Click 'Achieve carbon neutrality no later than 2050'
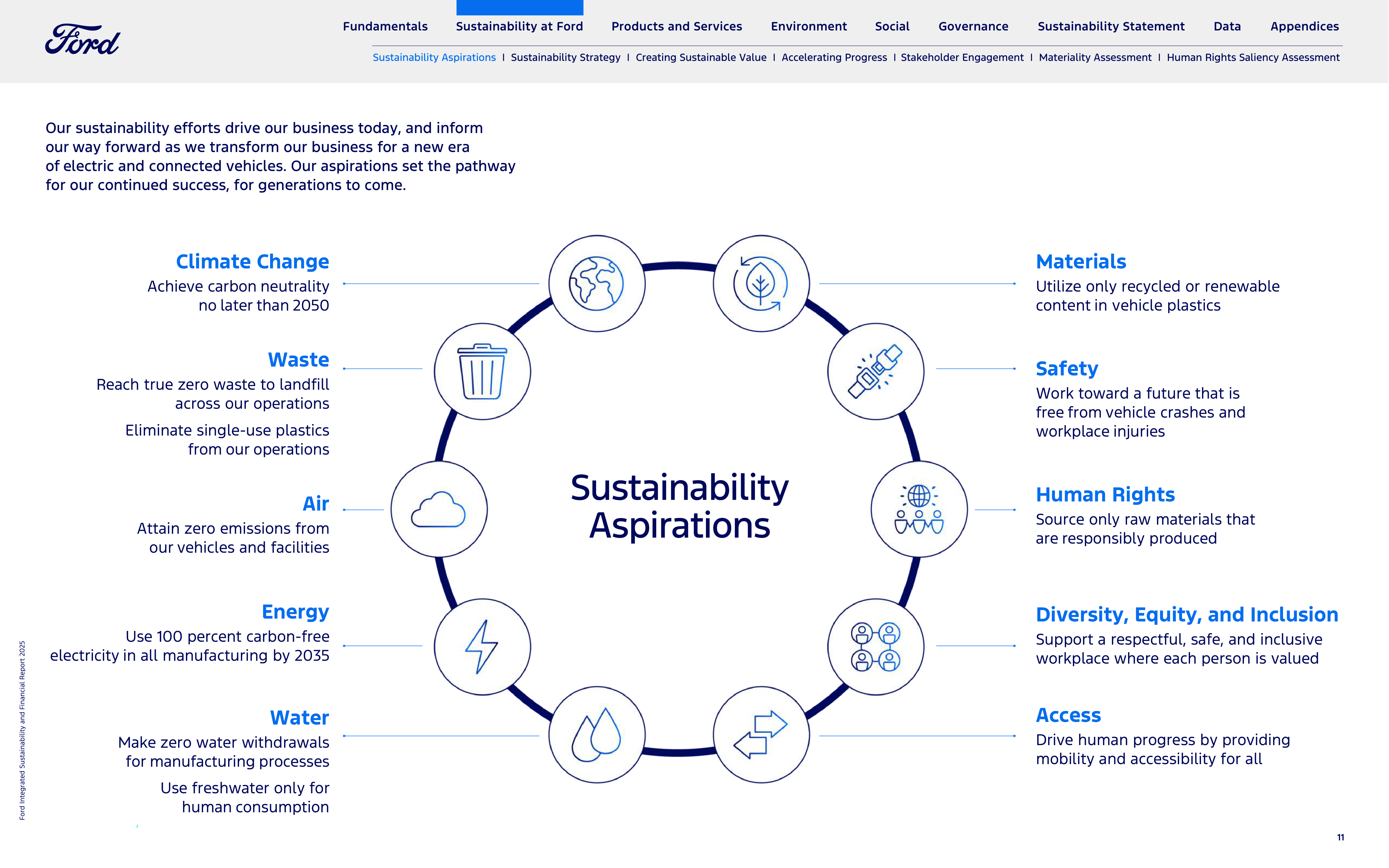Viewport: 1389px width, 868px height. coord(238,296)
